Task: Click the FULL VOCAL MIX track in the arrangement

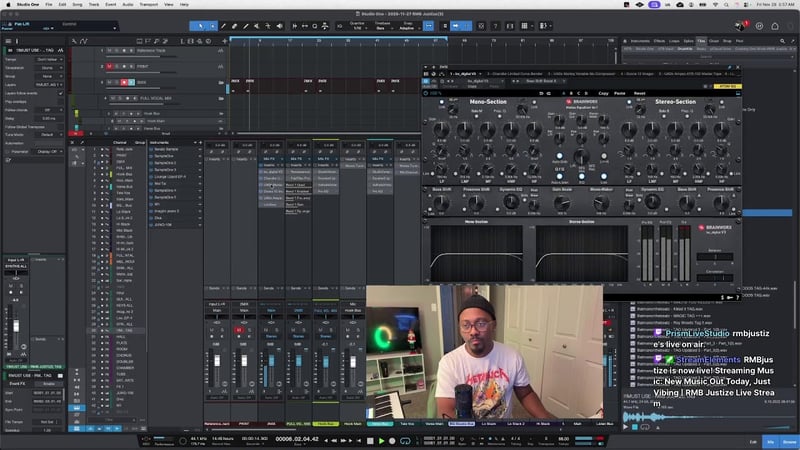Action: click(158, 97)
